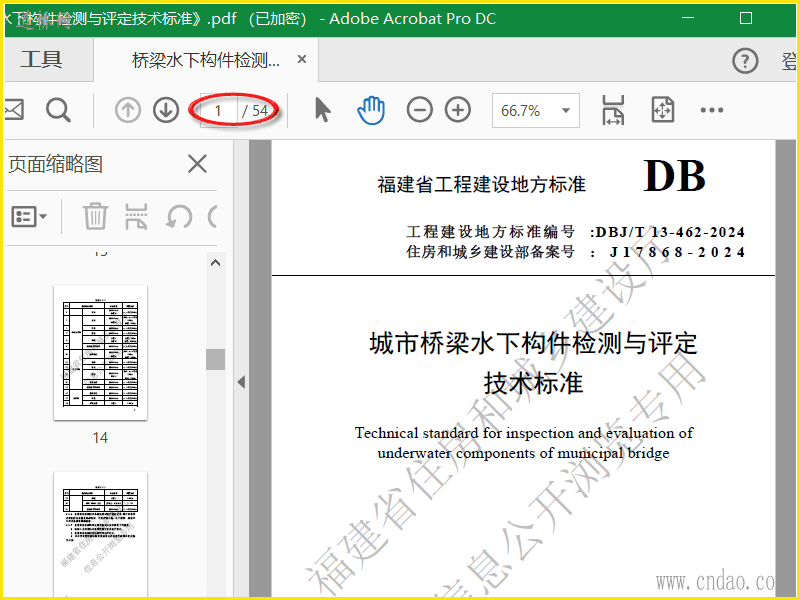Go to previous page with up arrow

(128, 110)
